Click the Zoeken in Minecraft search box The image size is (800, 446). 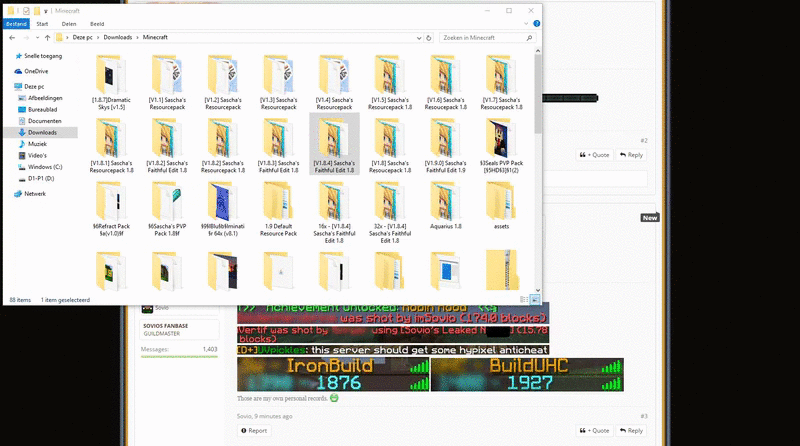(x=487, y=38)
